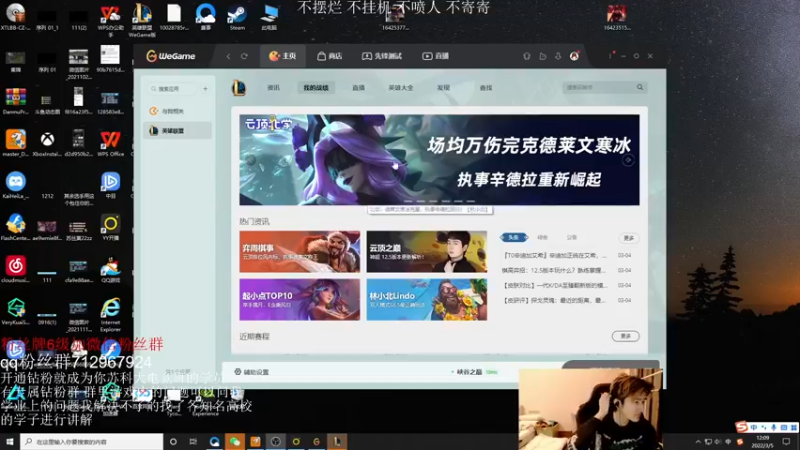Show hidden system tray icons
Screen dimensions: 800x450
tap(697, 441)
